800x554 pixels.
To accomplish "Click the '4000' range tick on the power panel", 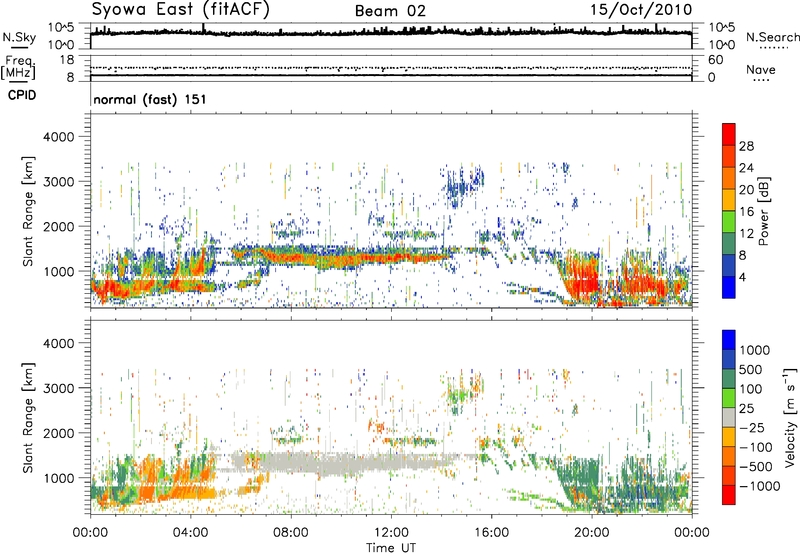I will click(x=59, y=137).
